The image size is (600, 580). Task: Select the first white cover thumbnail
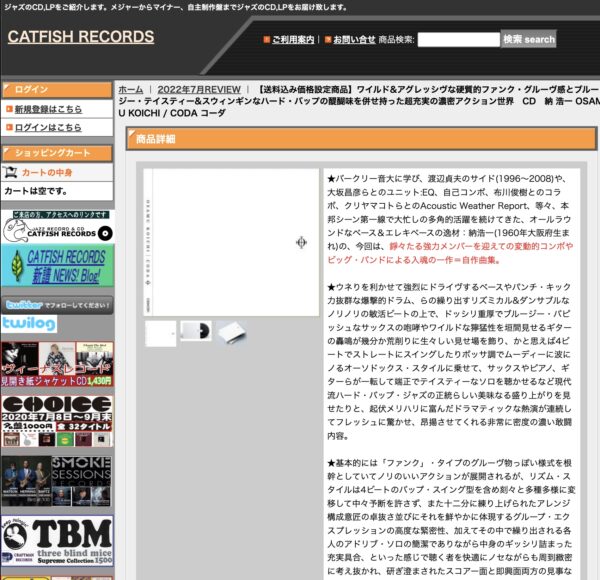click(x=161, y=334)
